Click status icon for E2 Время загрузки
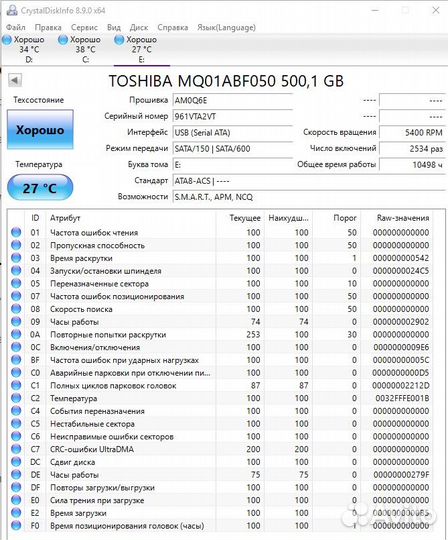 coord(16,513)
